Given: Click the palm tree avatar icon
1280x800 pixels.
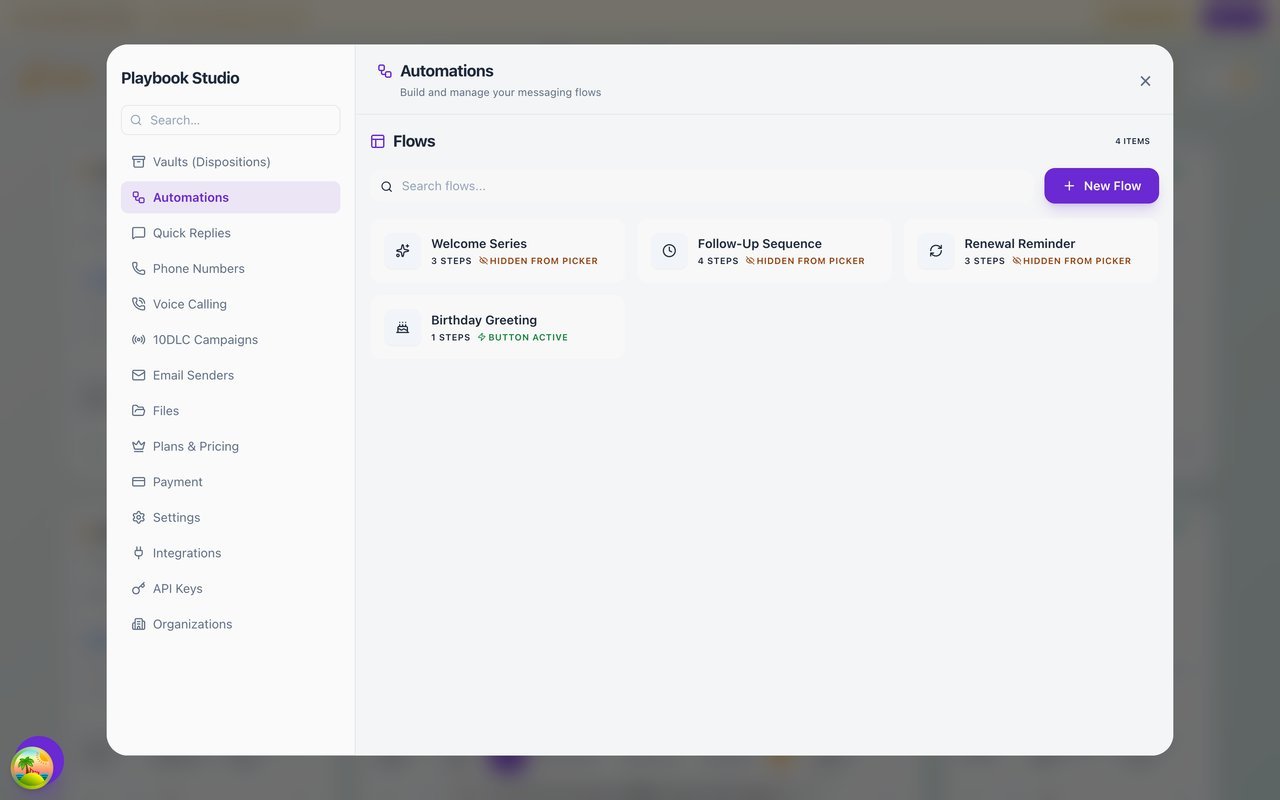Looking at the screenshot, I should point(32,768).
